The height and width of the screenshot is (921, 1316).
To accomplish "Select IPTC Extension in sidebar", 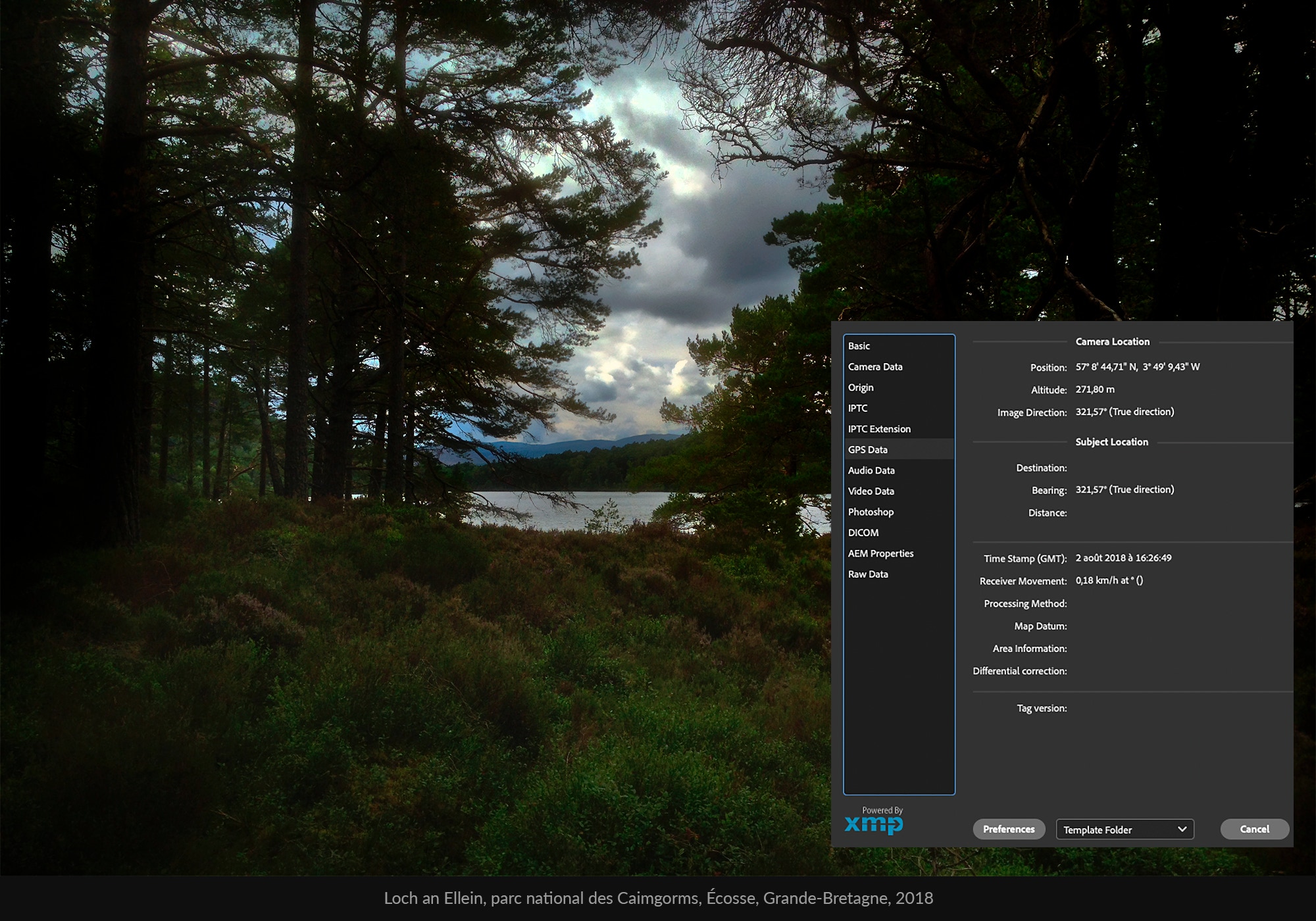I will coord(879,429).
